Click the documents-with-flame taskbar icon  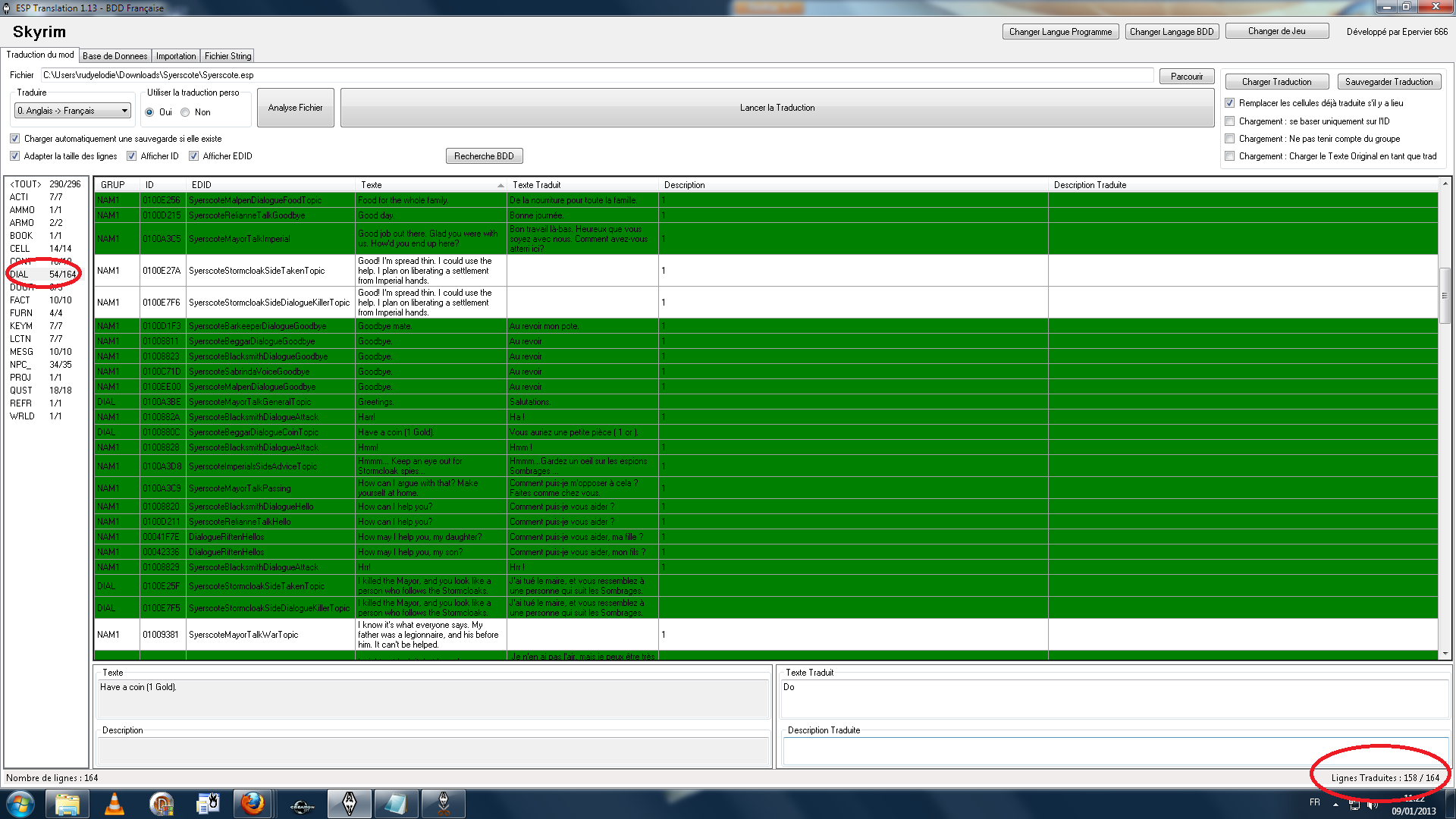coord(207,804)
